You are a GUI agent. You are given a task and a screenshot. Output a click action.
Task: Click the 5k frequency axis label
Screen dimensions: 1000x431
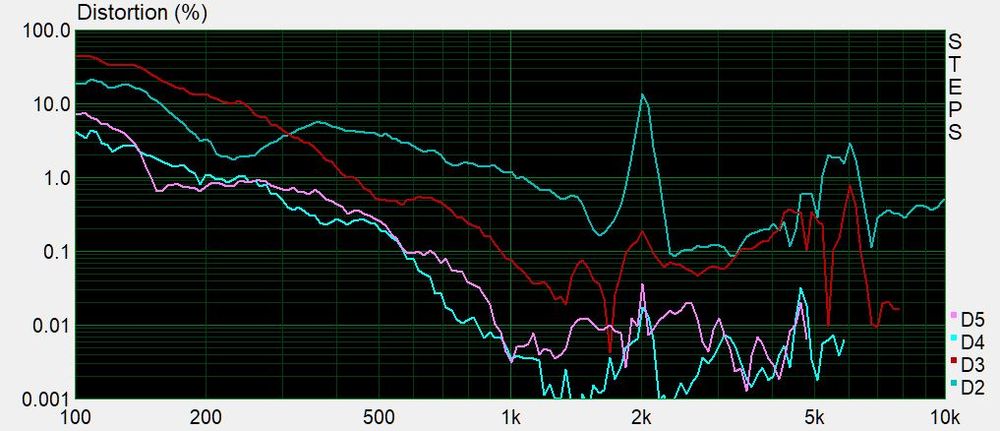click(814, 418)
